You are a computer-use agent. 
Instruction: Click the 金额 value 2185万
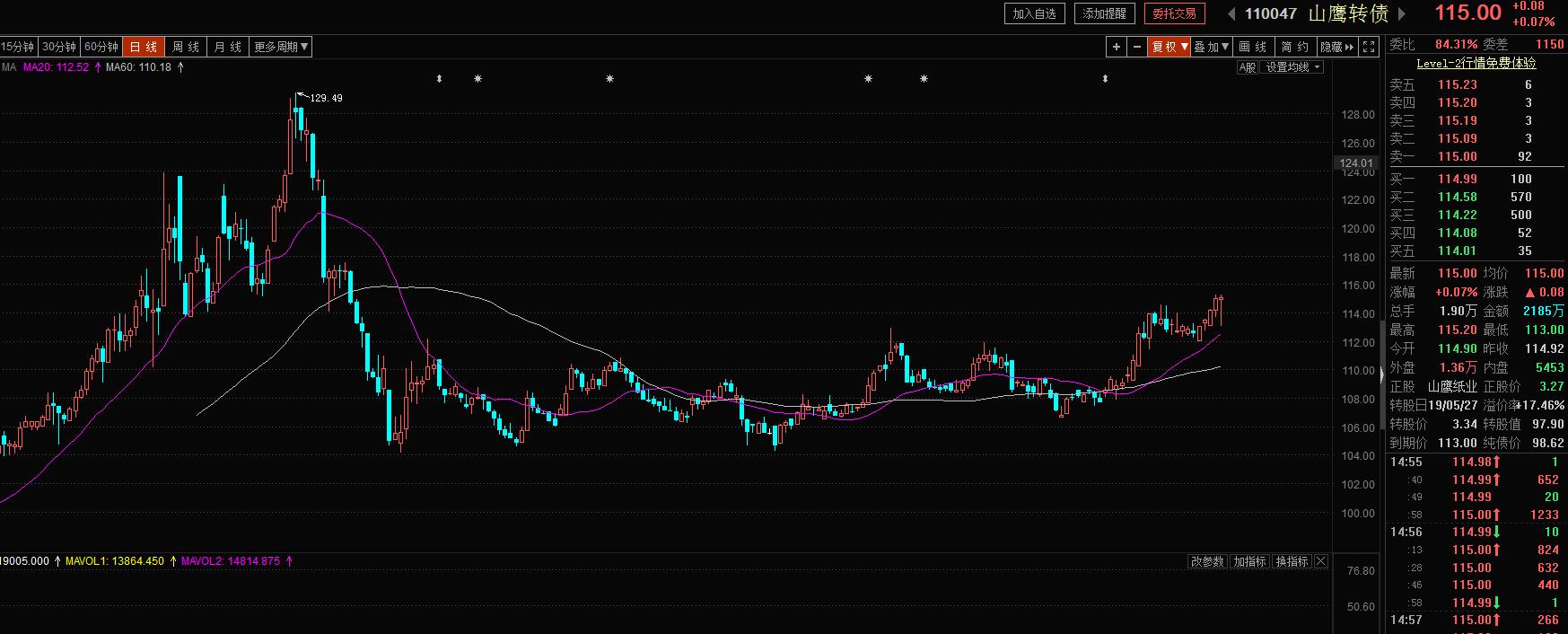1544,311
